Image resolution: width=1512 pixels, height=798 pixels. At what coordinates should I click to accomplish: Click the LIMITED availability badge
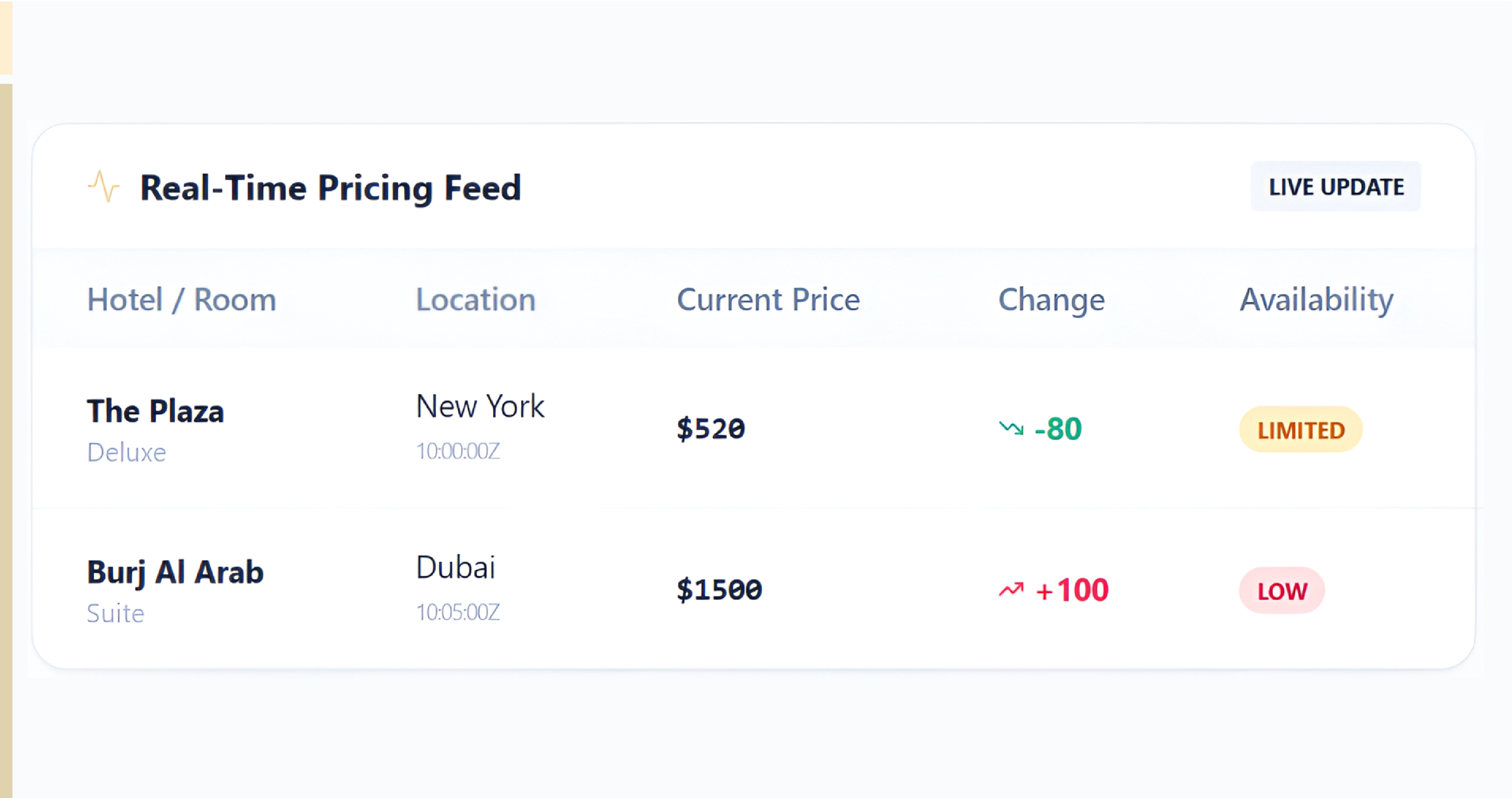tap(1300, 430)
